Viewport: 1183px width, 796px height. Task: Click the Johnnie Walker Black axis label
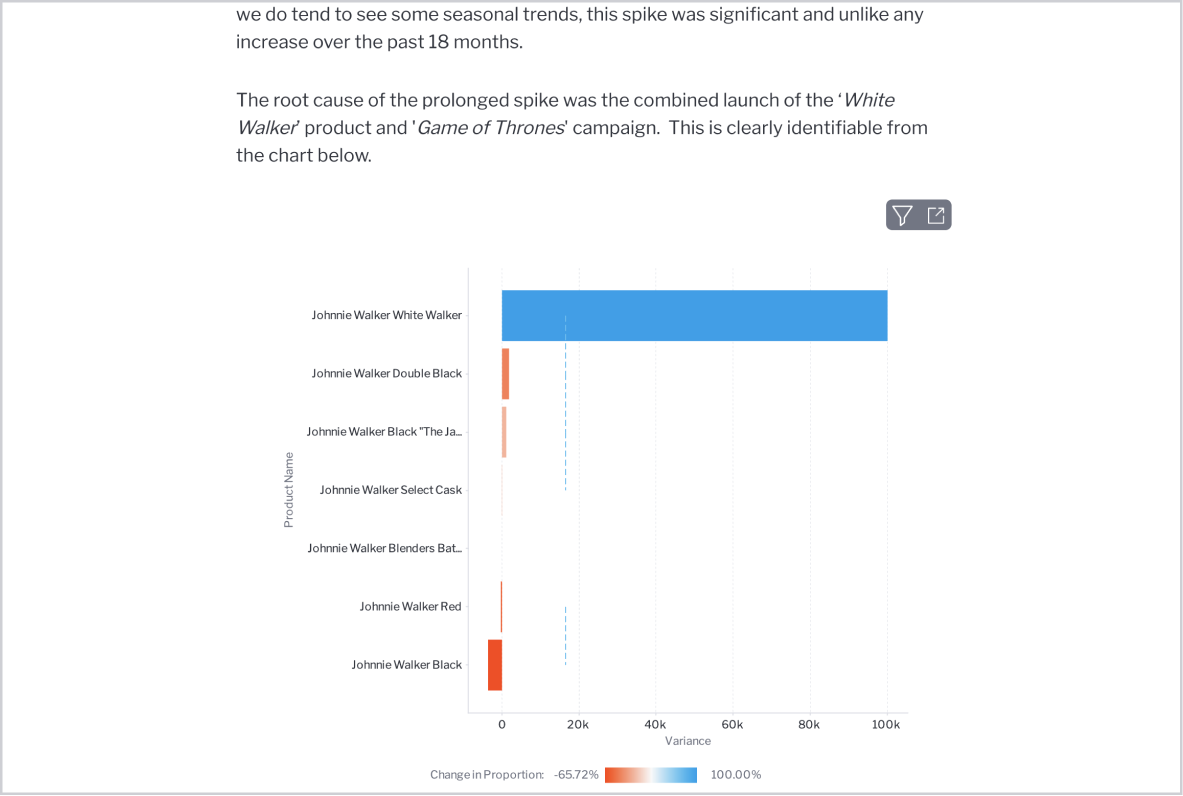pyautogui.click(x=407, y=665)
